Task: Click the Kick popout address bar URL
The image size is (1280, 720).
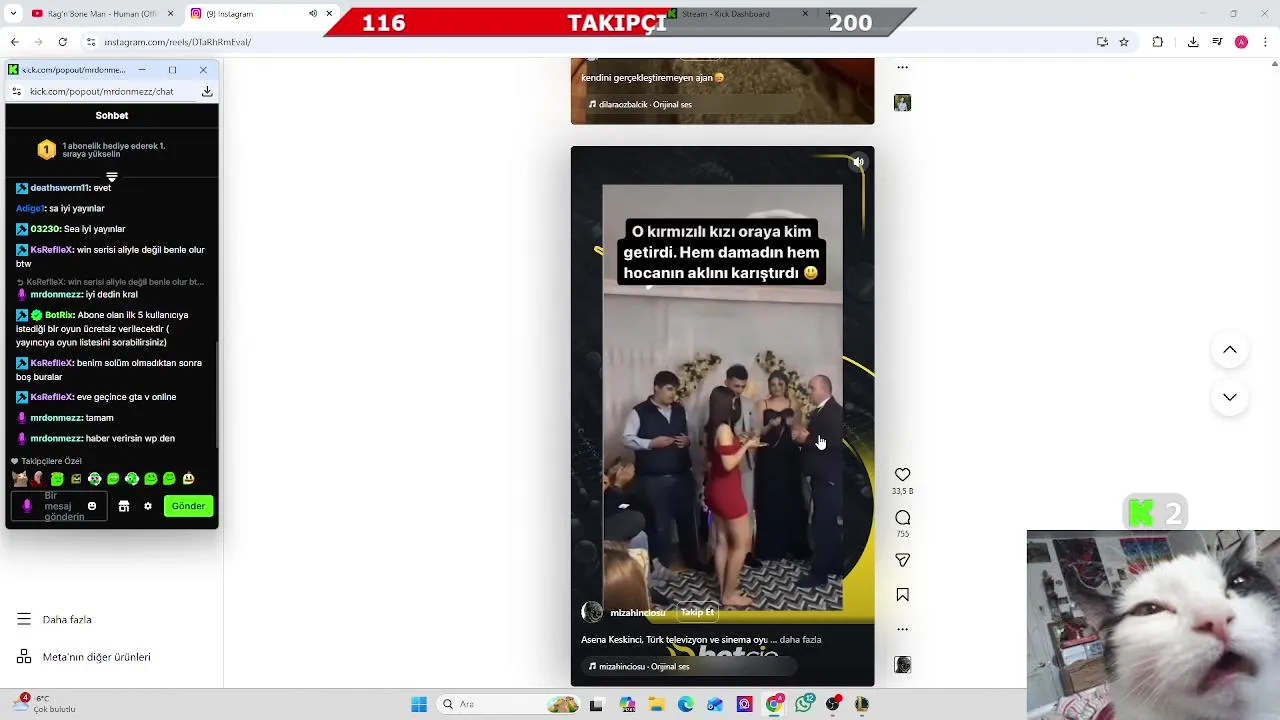Action: tap(102, 91)
